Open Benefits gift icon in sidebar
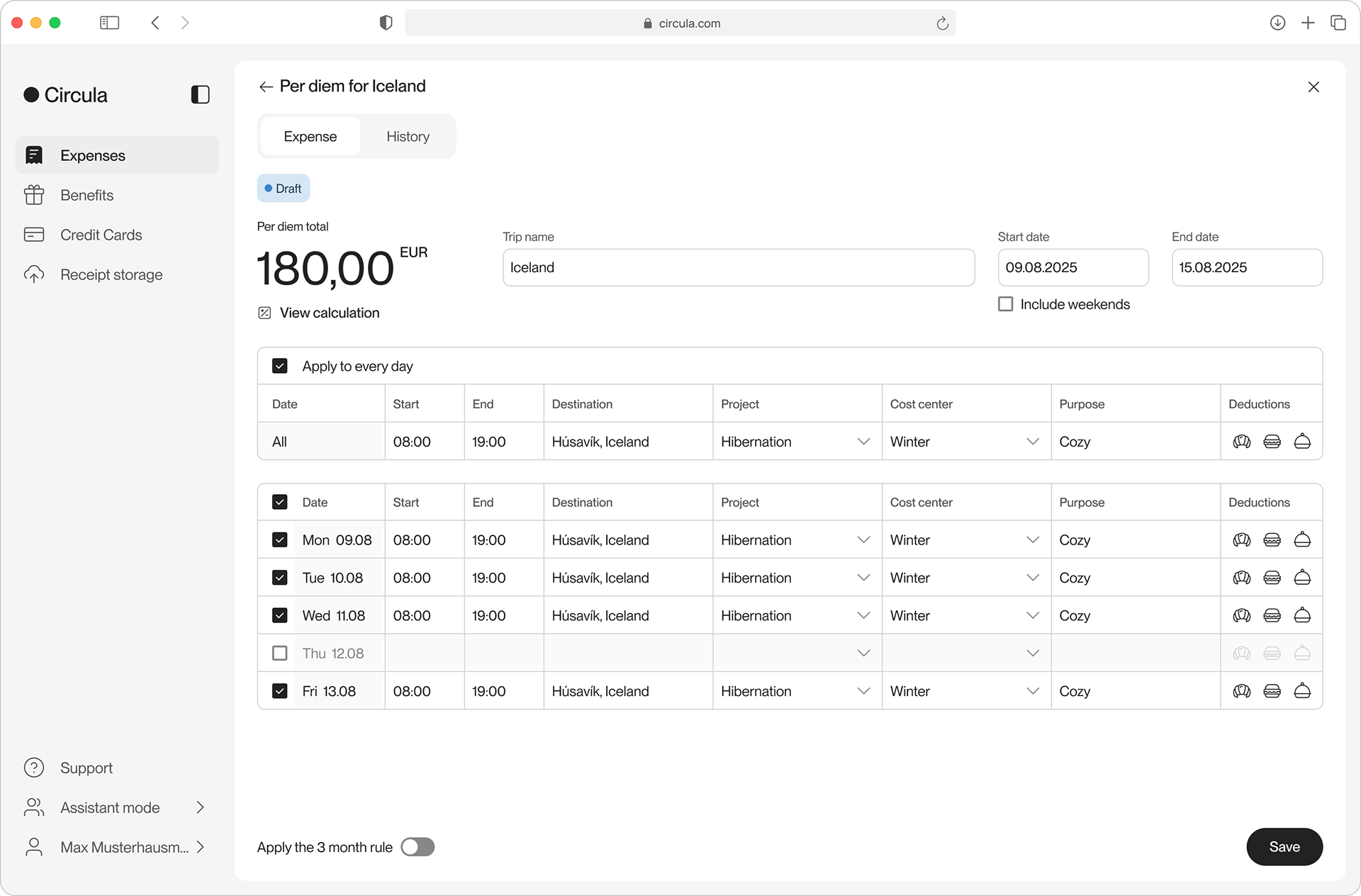 click(x=34, y=195)
